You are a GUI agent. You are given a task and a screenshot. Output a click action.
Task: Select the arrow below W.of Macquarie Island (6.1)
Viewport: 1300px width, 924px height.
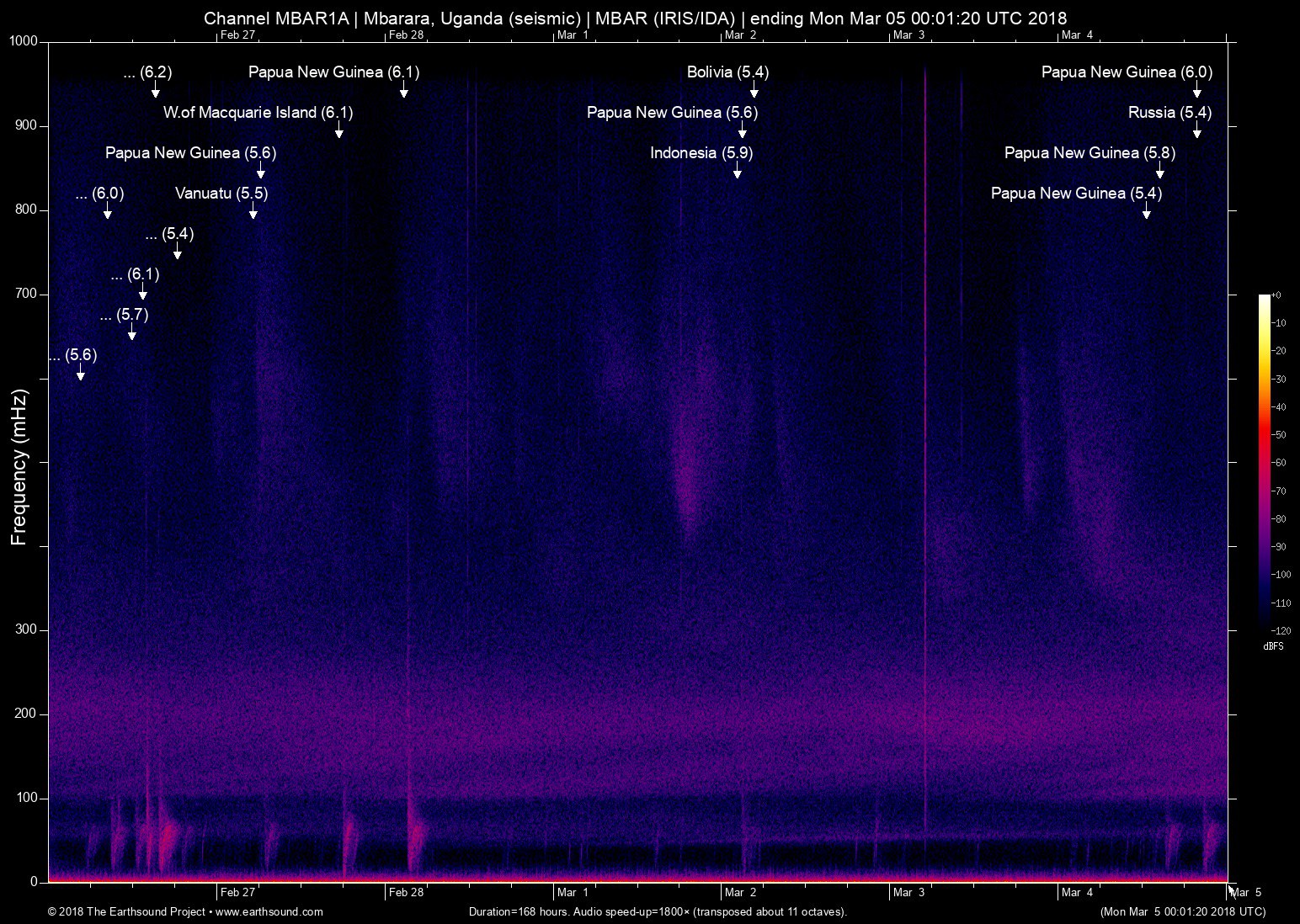pos(338,131)
